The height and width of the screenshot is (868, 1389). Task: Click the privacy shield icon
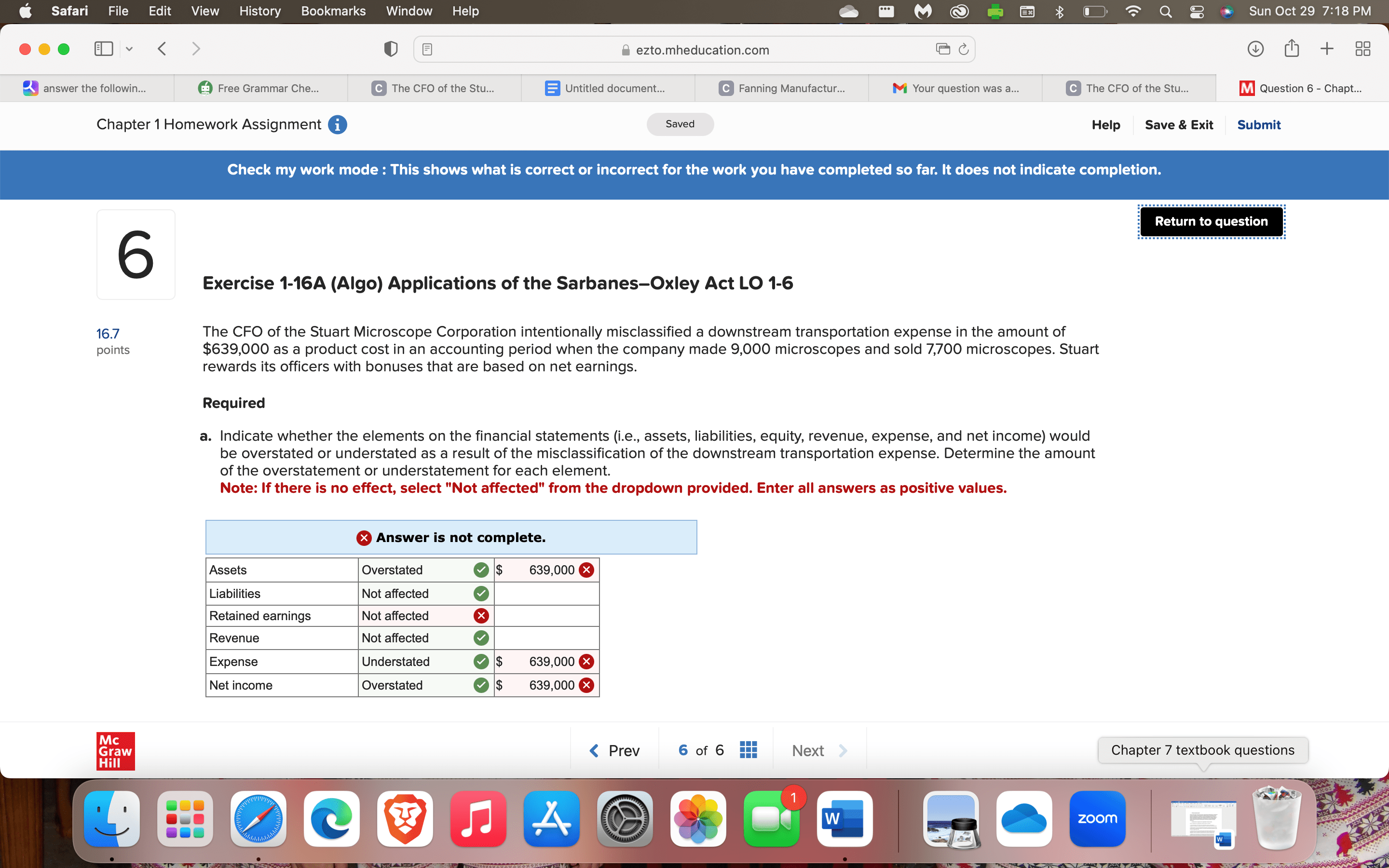point(391,49)
